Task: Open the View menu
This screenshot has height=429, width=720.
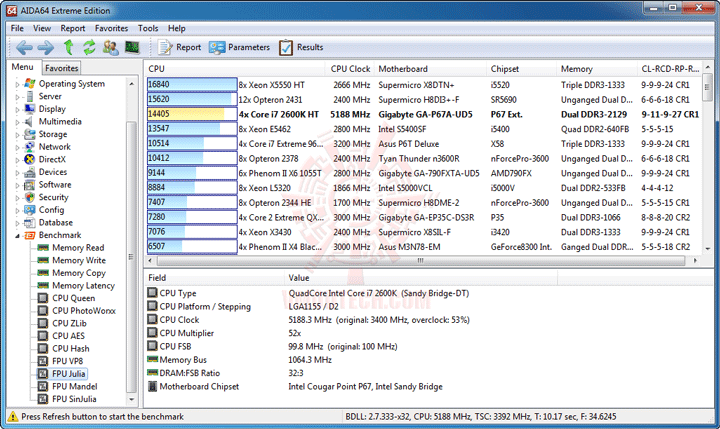Action: click(x=42, y=28)
